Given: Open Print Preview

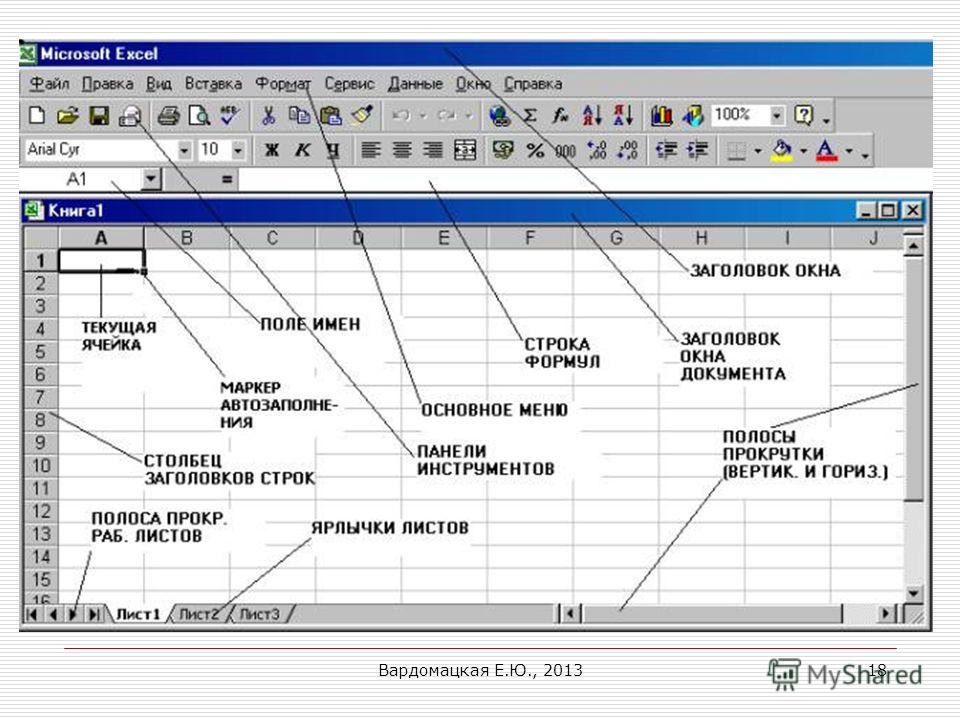Looking at the screenshot, I should (200, 115).
